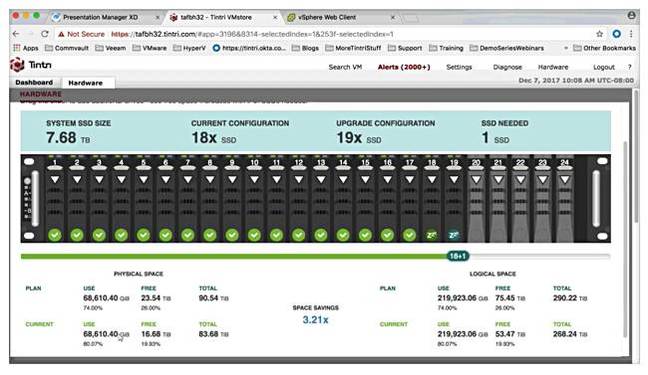Open the Other Bookmarks folder

[x=604, y=48]
